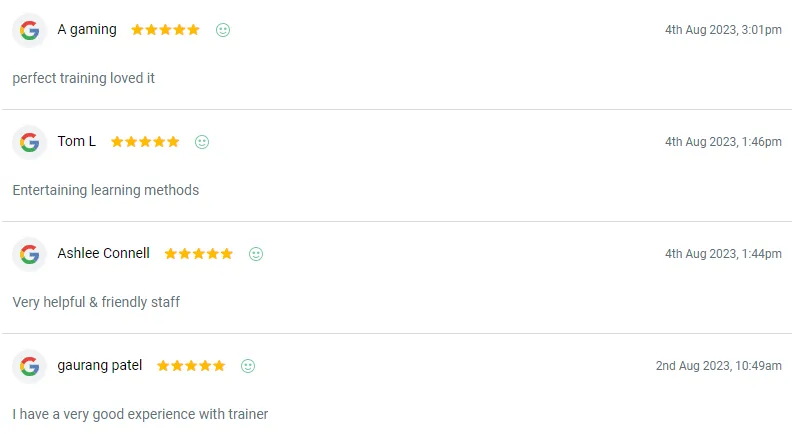Image resolution: width=797 pixels, height=434 pixels.
Task: Click the smiley face on A gaming's review
Action: pos(223,30)
